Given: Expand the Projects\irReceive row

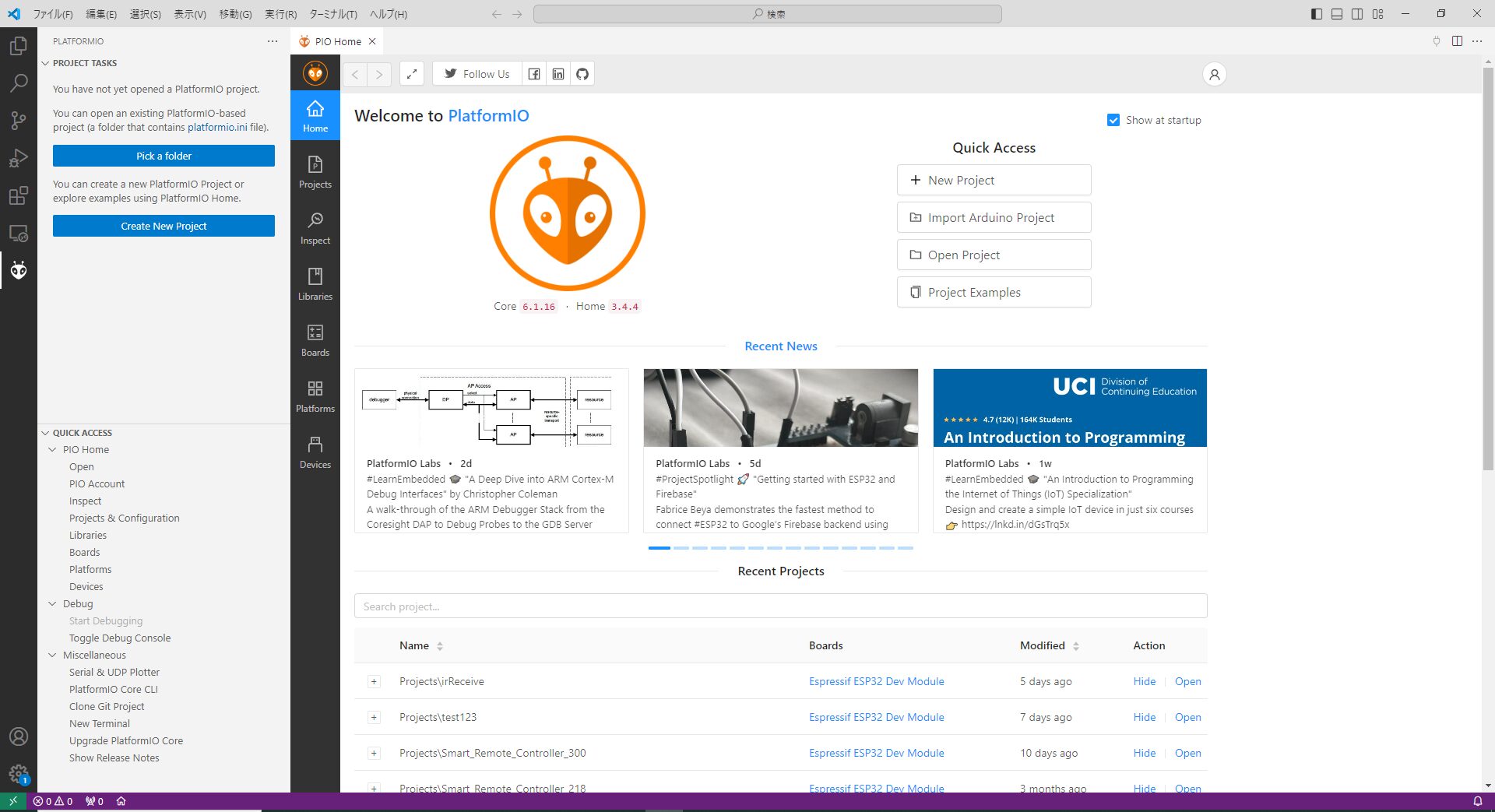Looking at the screenshot, I should tap(374, 682).
